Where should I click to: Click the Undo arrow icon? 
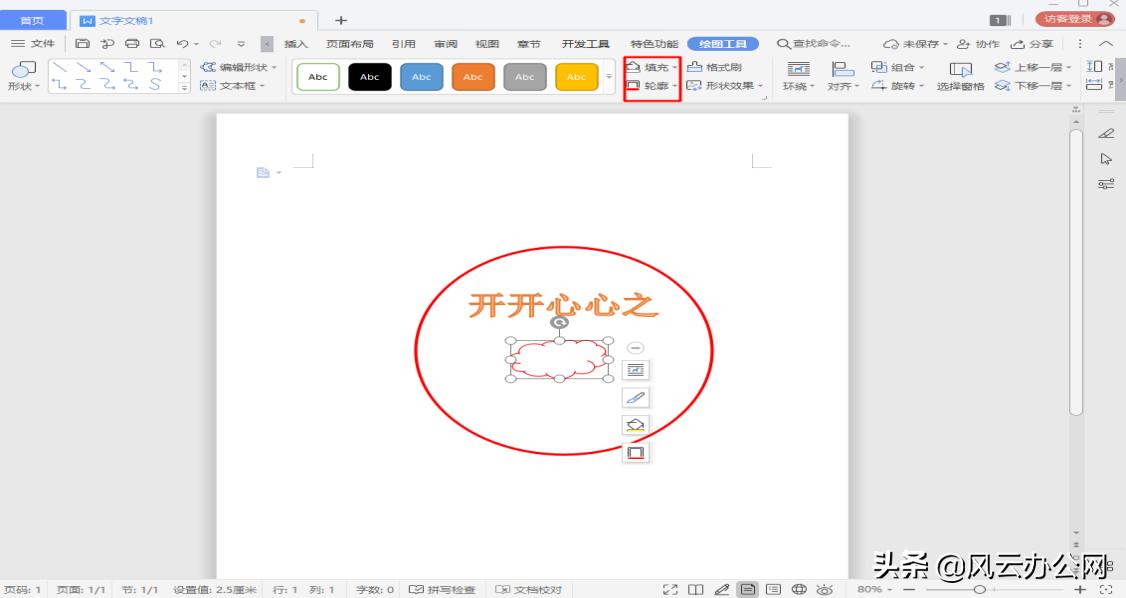[183, 44]
